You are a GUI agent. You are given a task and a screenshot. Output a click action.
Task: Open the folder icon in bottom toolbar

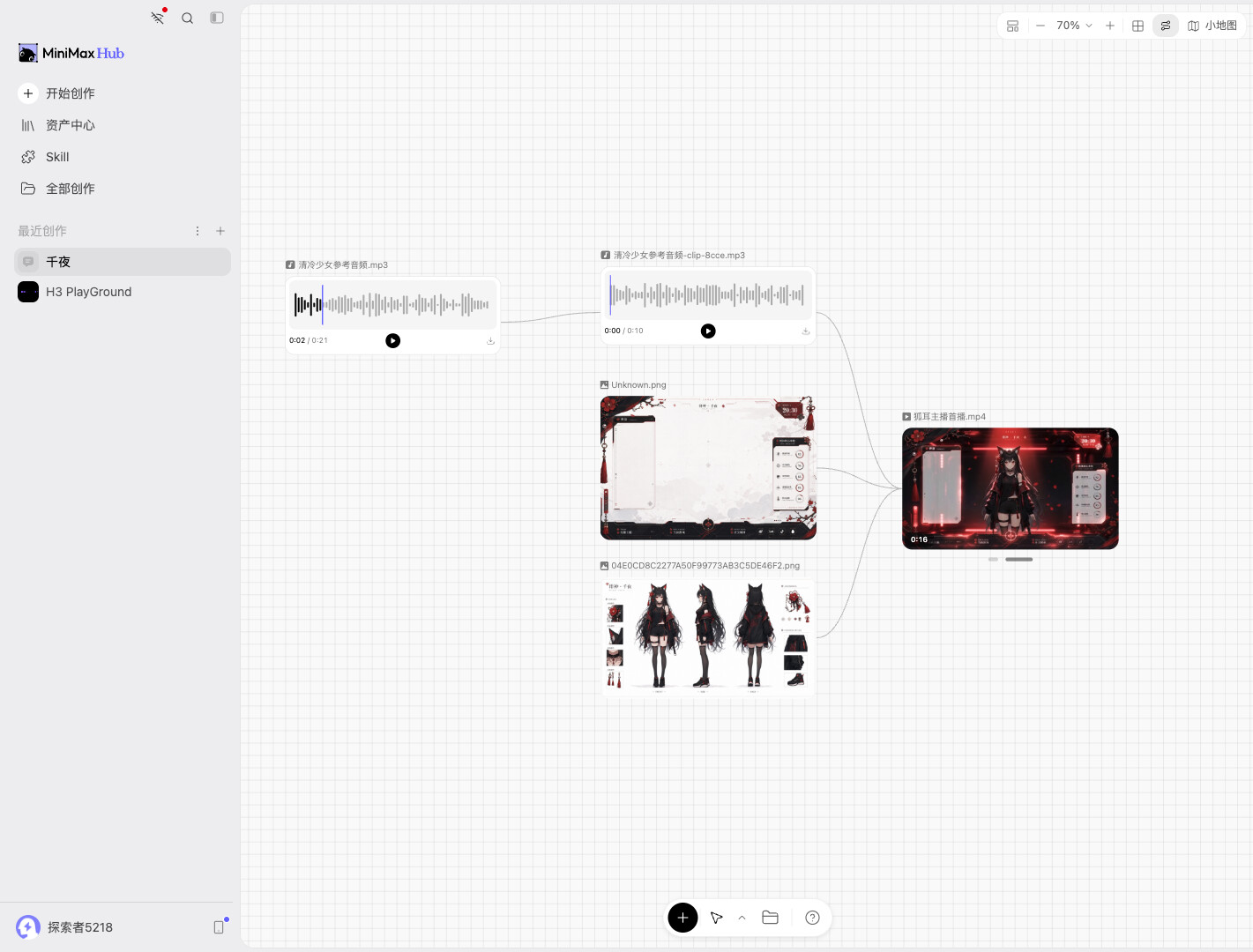click(770, 918)
